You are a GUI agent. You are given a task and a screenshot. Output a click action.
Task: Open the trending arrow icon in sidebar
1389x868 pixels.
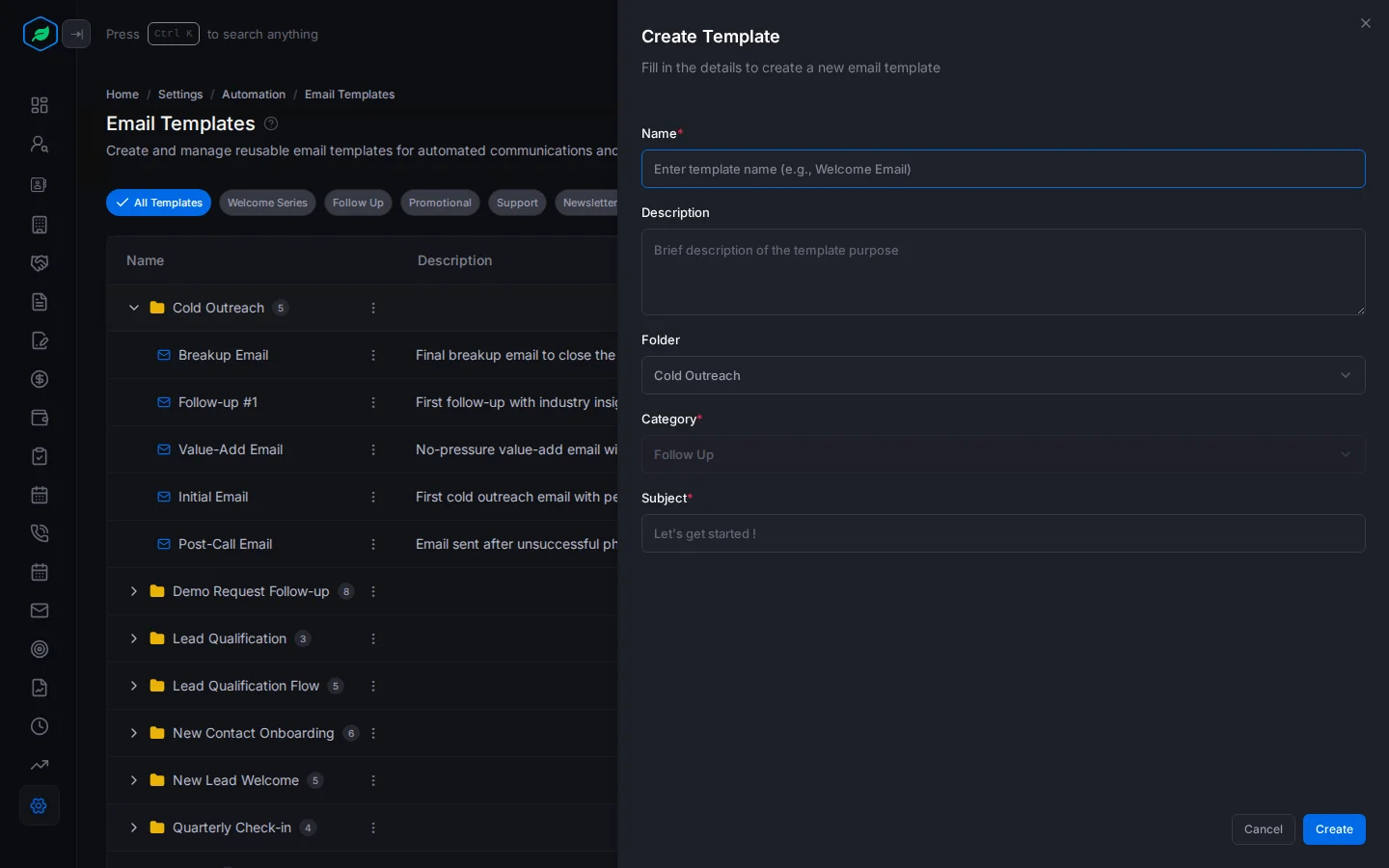40,765
